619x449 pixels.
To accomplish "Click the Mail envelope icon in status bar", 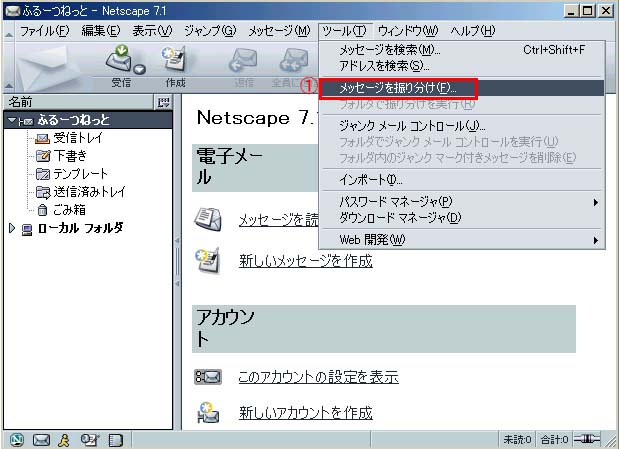I will [42, 440].
